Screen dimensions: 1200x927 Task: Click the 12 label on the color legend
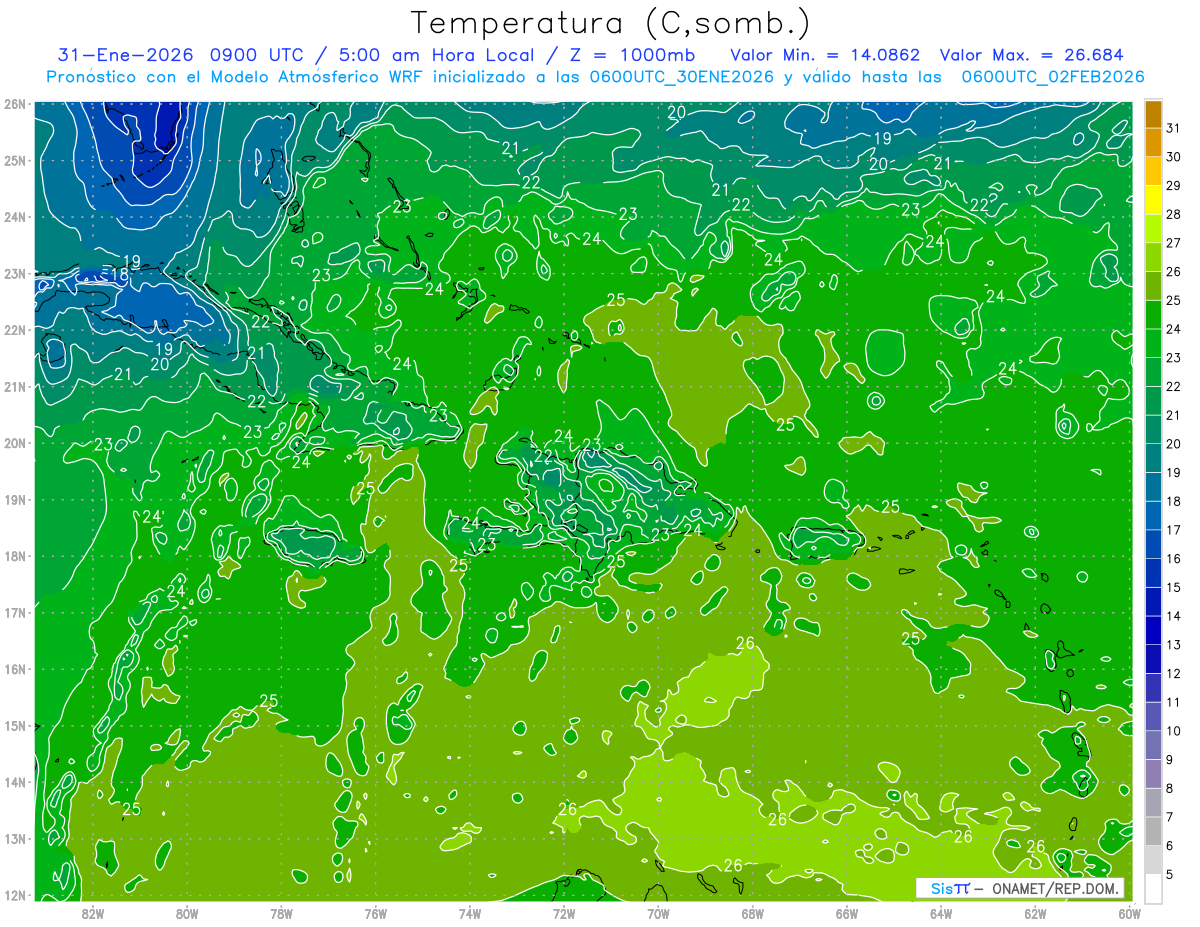pos(1174,673)
